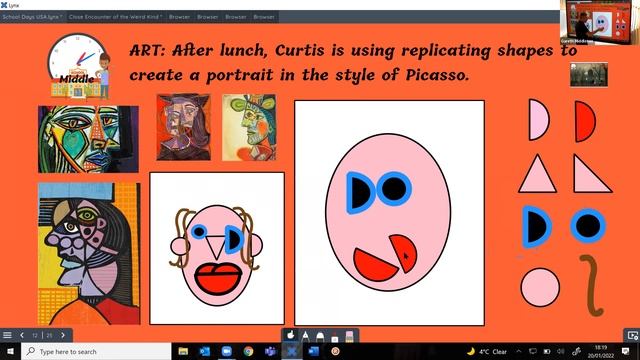
Task: Click the display projection tray icon
Action: point(533,351)
